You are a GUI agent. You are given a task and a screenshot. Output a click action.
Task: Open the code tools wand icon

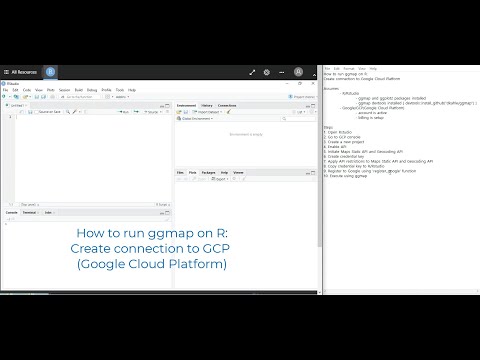75,112
